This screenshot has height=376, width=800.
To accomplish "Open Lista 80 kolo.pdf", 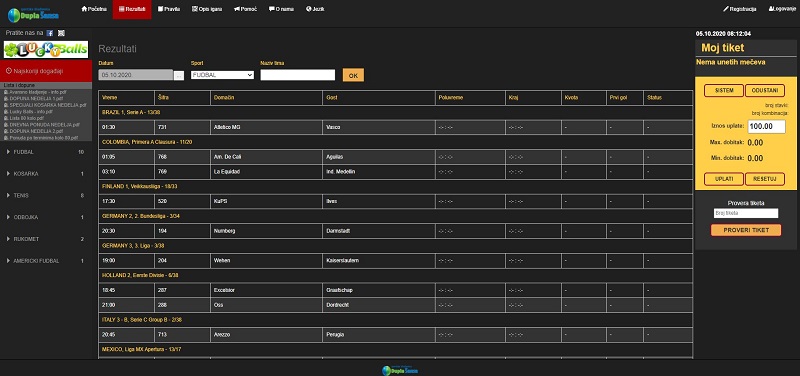I will point(27,118).
